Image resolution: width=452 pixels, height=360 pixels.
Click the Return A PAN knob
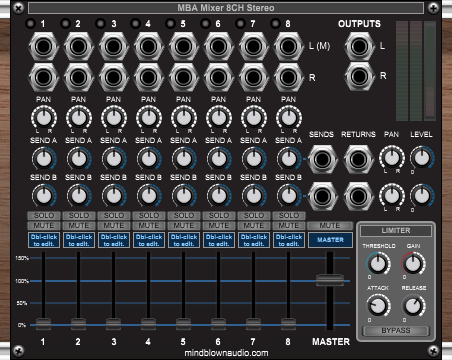pyautogui.click(x=392, y=158)
